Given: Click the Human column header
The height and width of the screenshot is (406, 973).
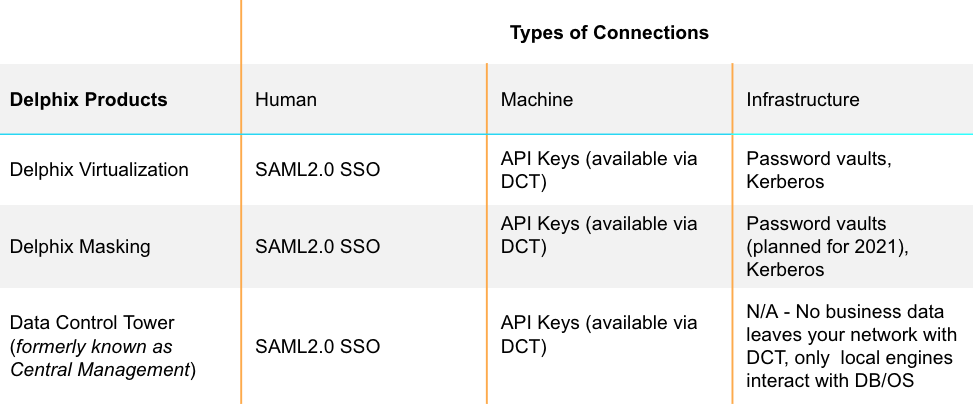Looking at the screenshot, I should 286,100.
